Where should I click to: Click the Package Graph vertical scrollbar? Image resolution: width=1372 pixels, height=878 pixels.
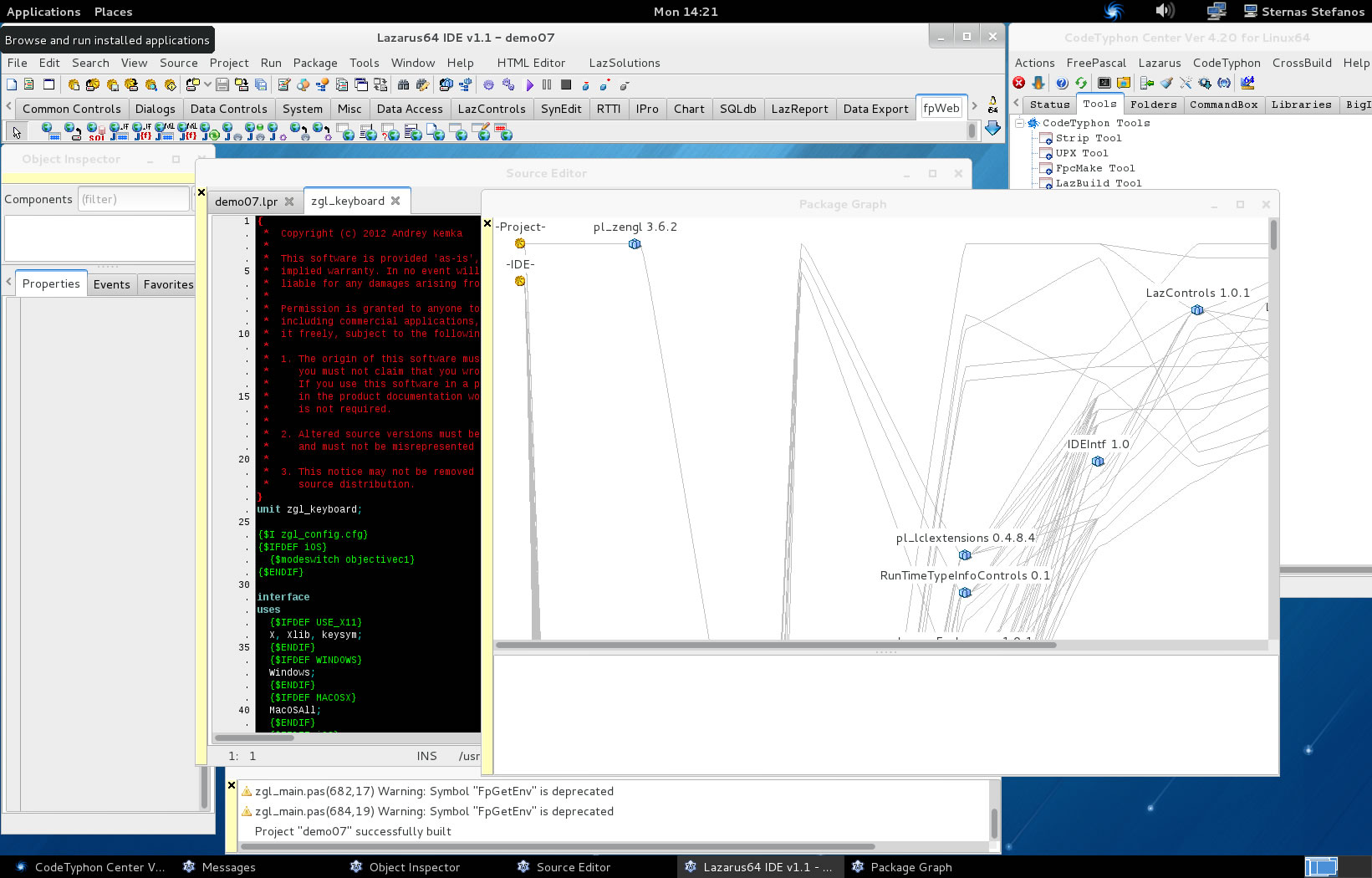1273,234
